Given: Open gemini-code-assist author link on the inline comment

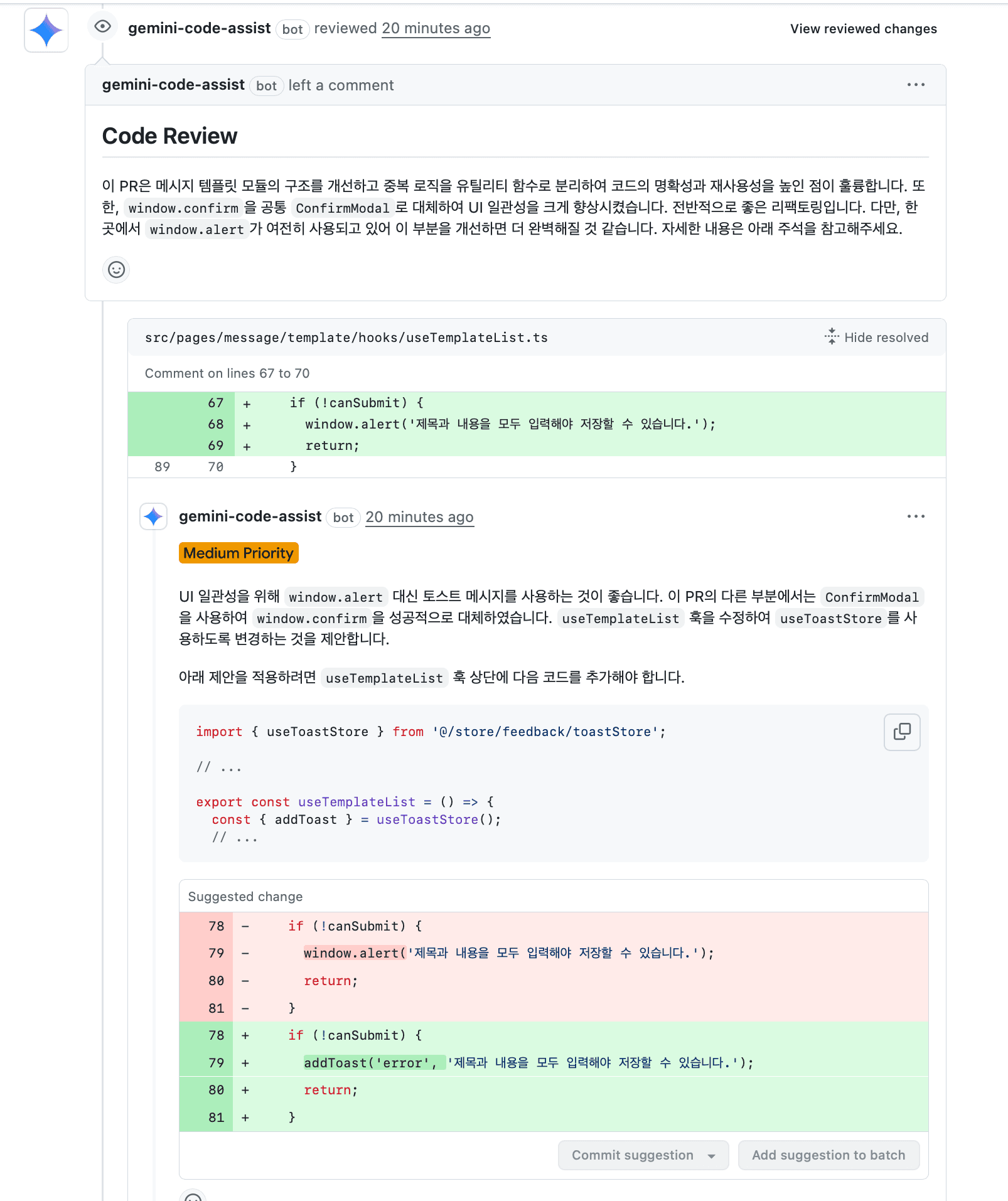Looking at the screenshot, I should (250, 516).
